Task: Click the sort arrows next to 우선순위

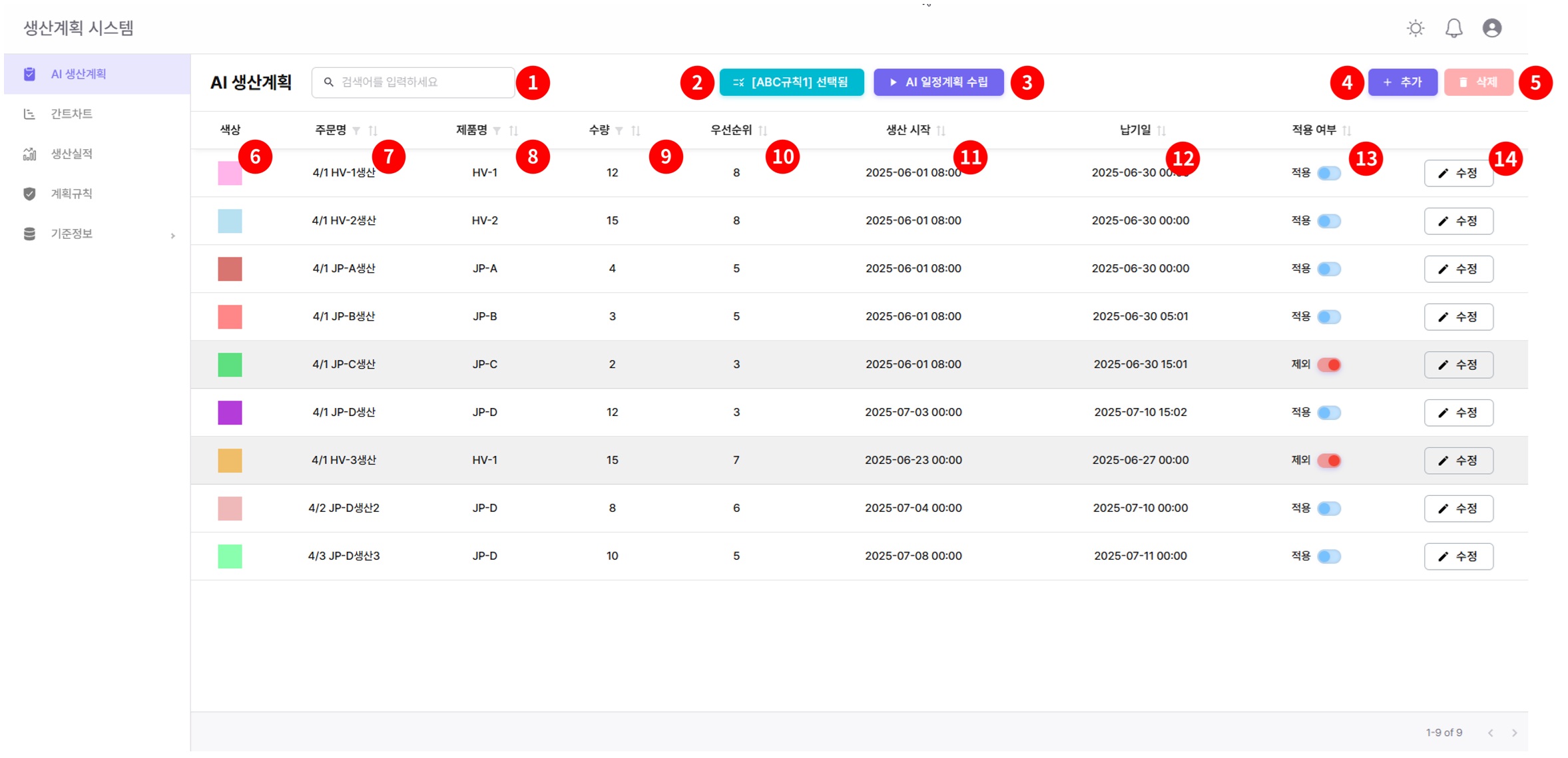Action: click(x=763, y=130)
